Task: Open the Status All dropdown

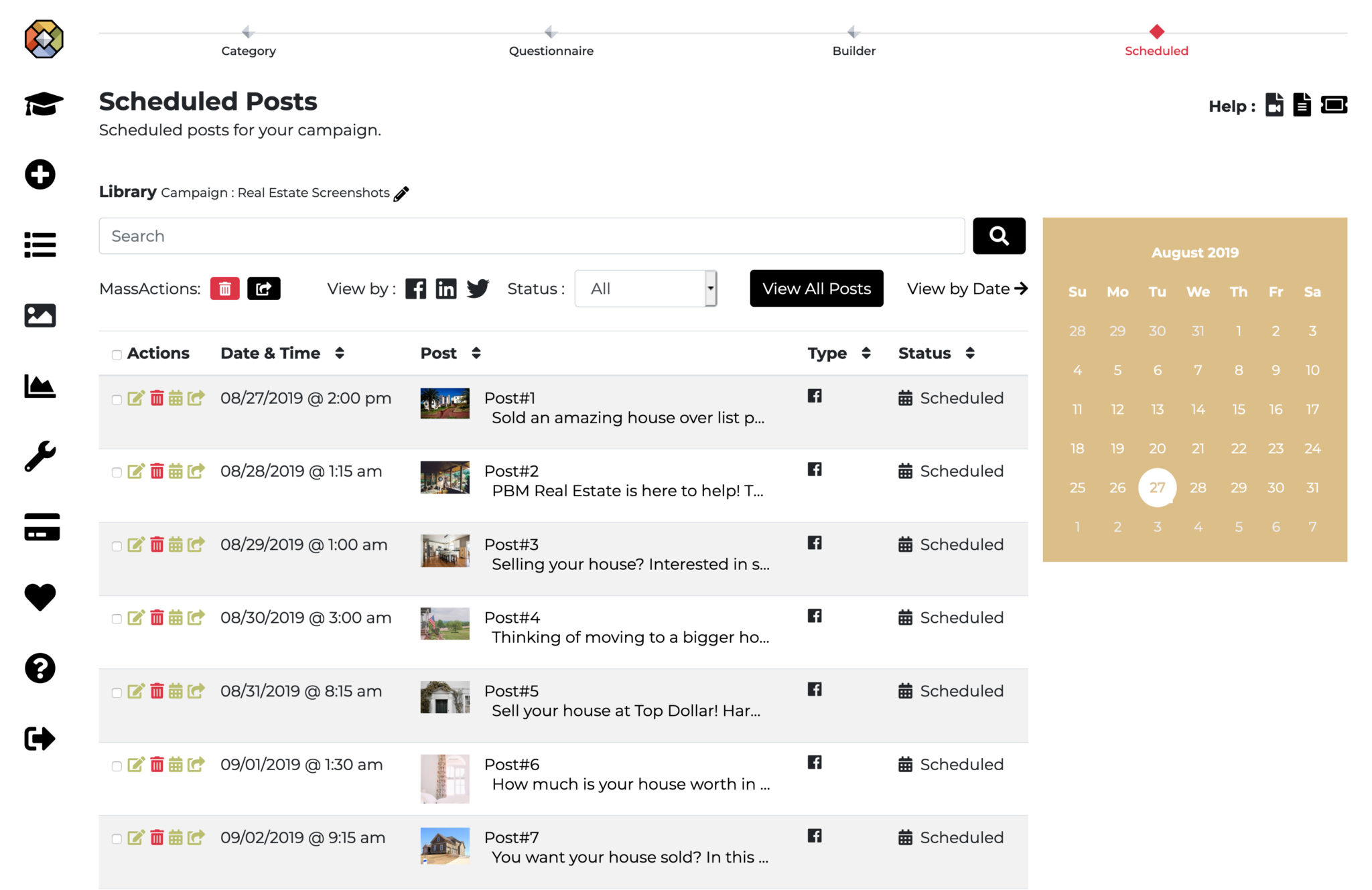Action: (646, 289)
